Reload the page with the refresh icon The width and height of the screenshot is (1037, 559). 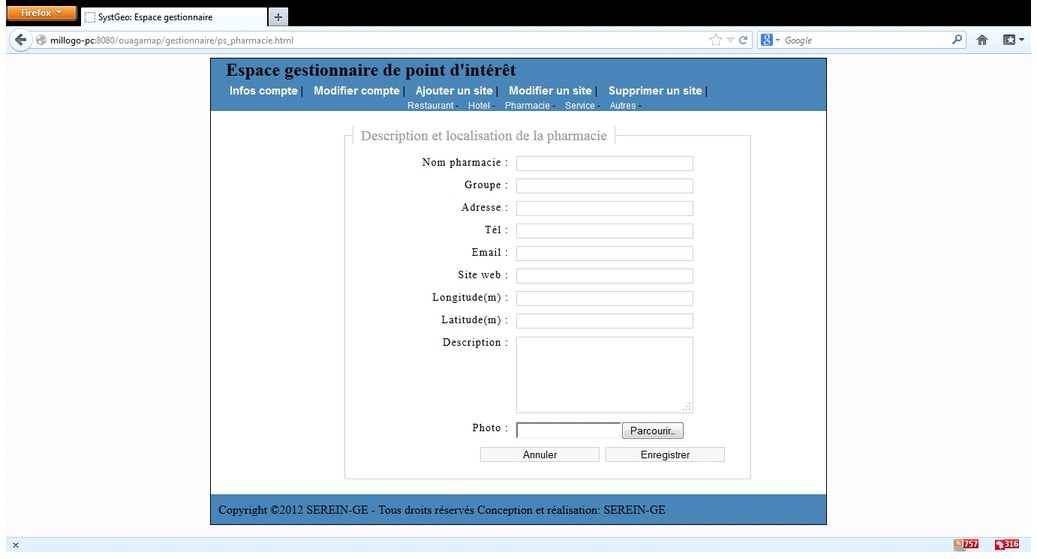coord(743,40)
